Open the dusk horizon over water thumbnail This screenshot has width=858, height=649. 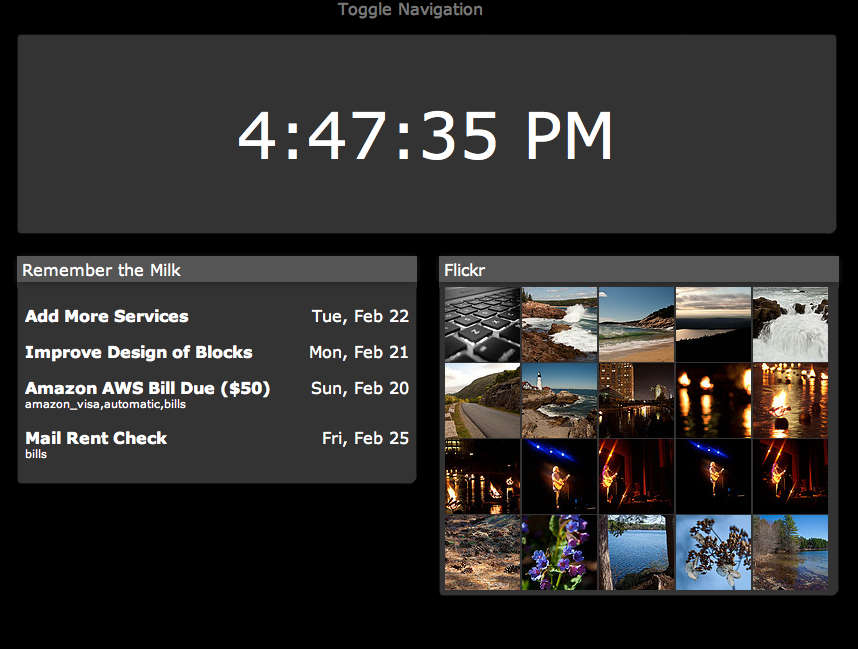click(714, 324)
